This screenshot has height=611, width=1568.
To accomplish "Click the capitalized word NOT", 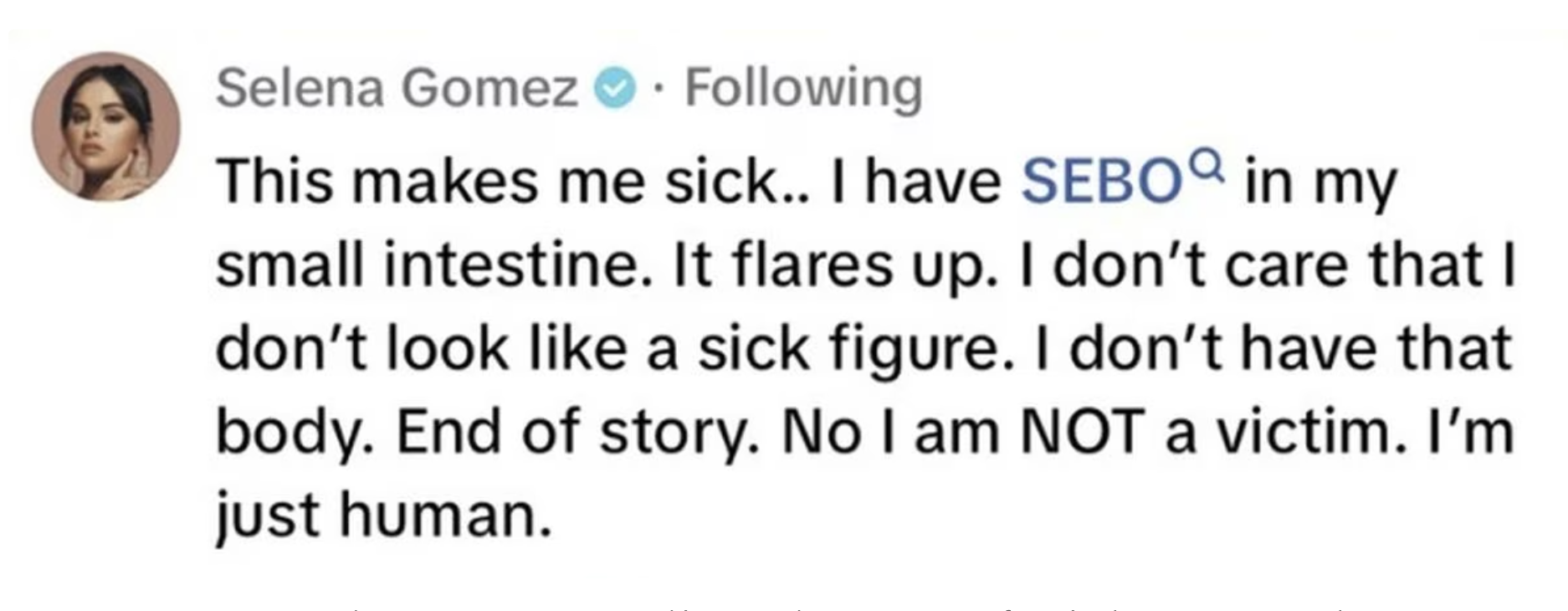I will pos(1081,432).
